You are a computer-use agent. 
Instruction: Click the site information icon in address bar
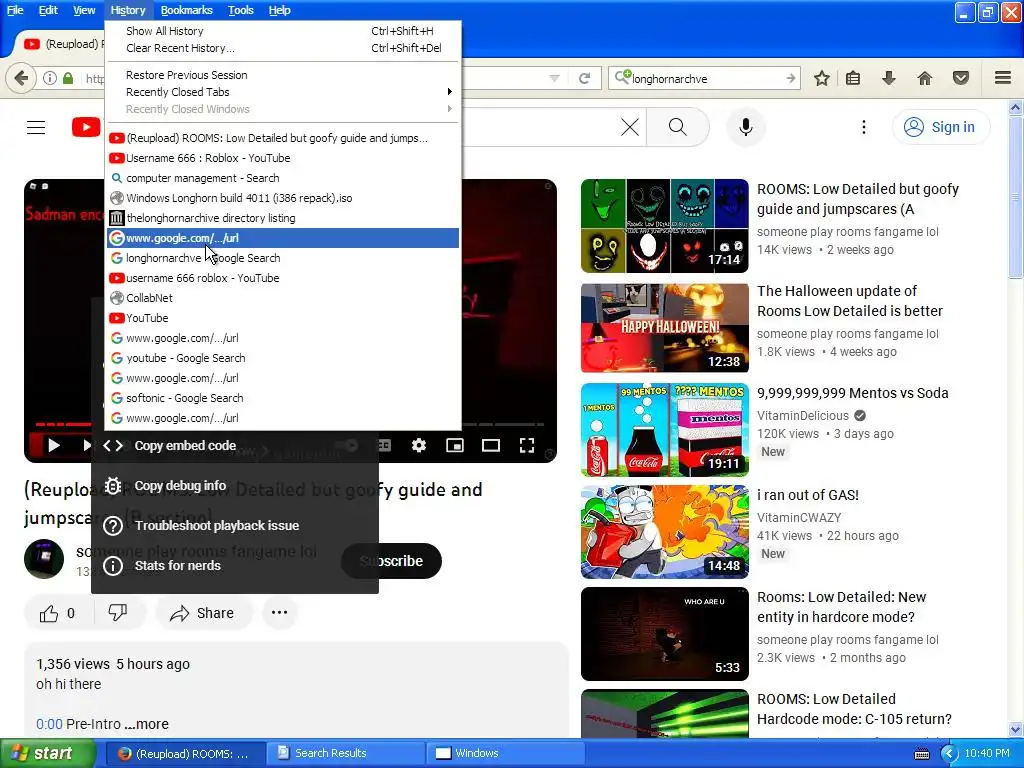[50, 78]
